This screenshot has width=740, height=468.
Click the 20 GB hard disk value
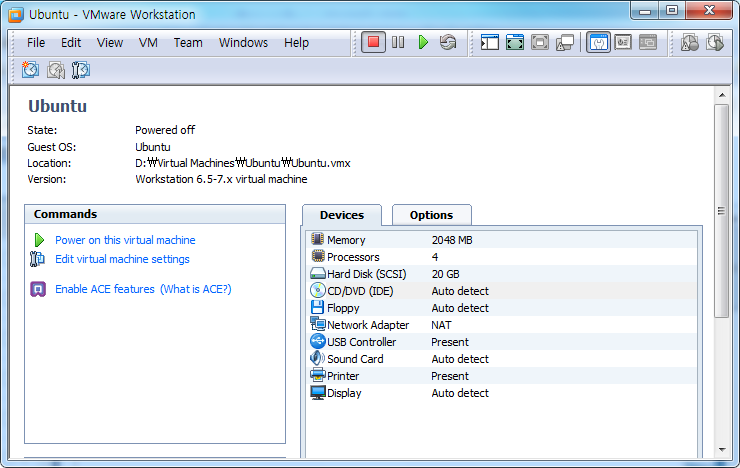(x=446, y=274)
